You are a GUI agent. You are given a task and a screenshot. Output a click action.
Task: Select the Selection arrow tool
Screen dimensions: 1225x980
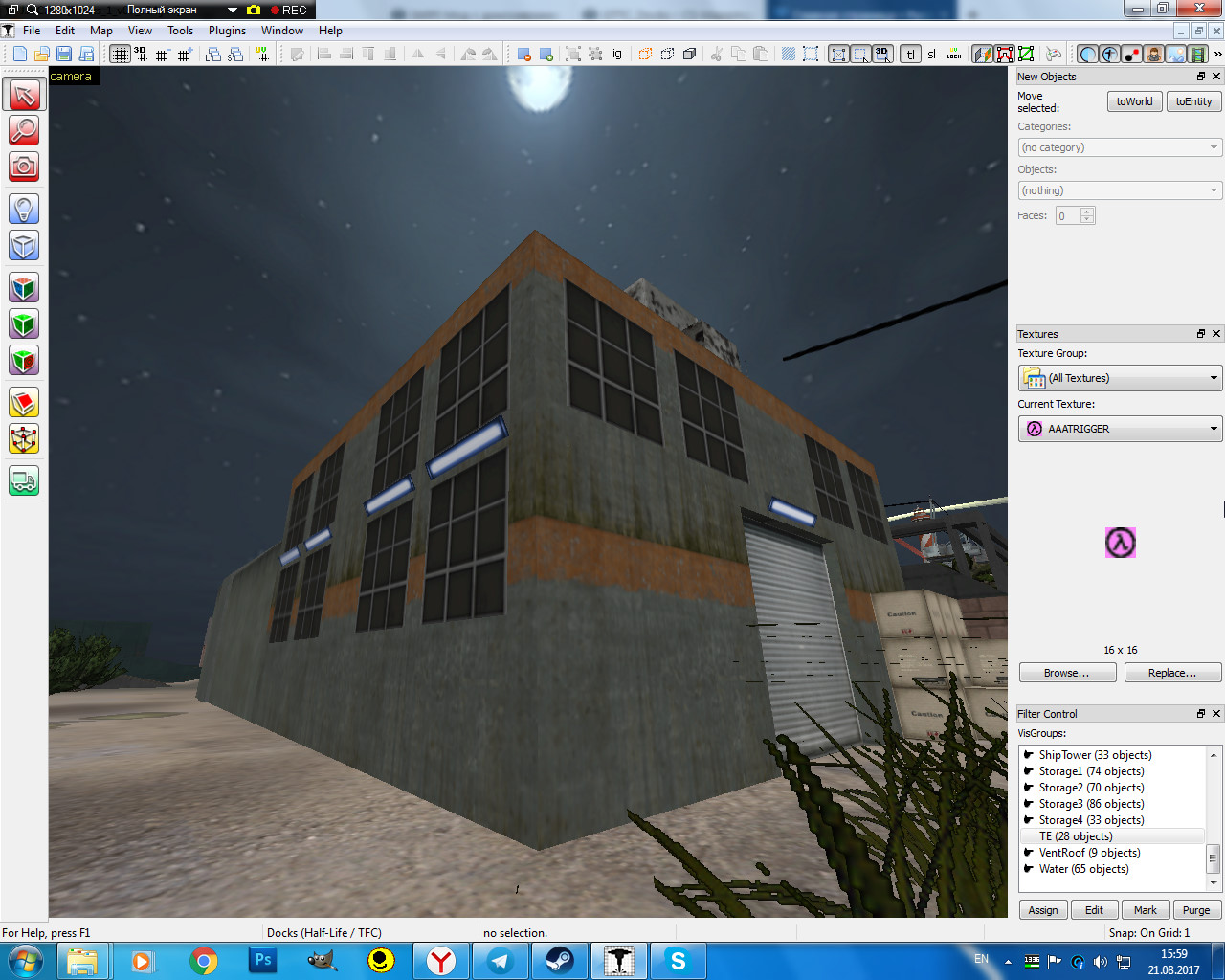click(24, 94)
